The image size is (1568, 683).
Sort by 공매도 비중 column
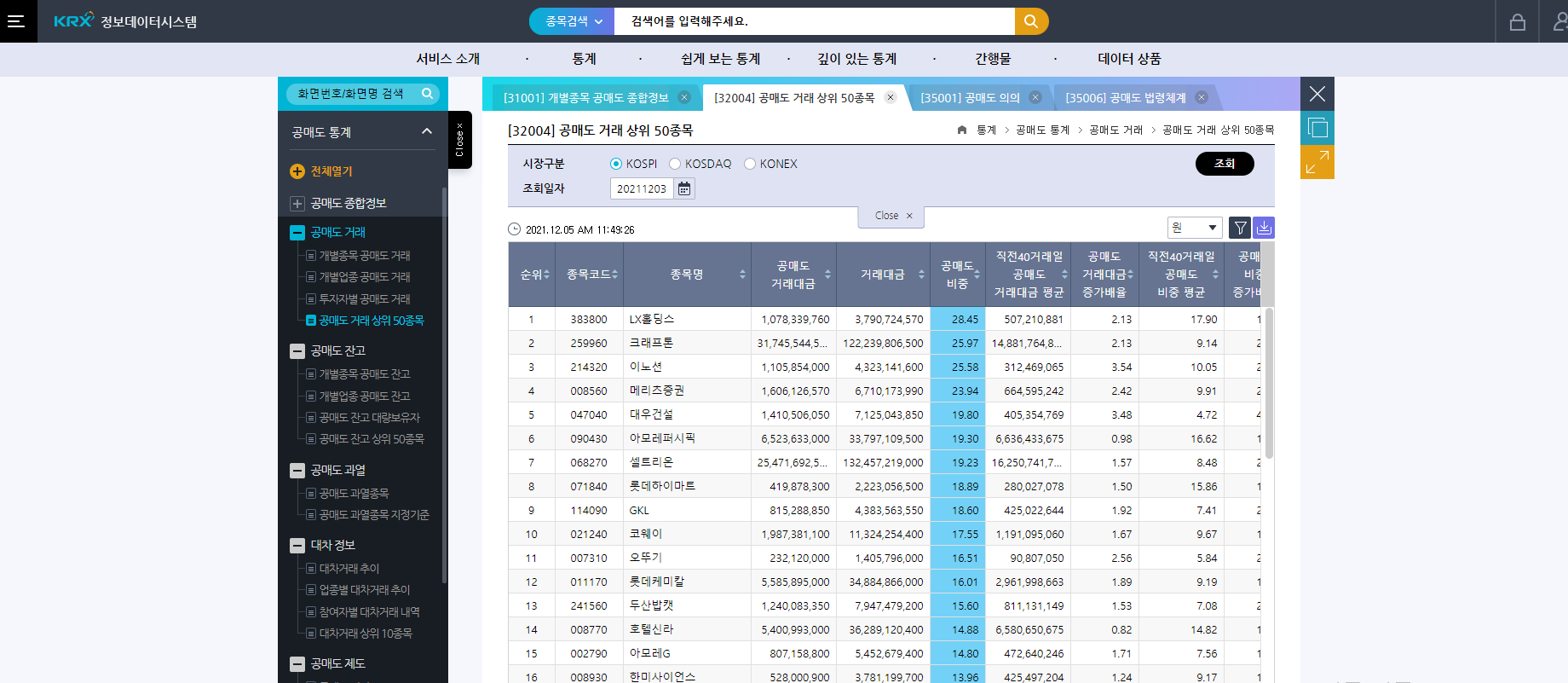coord(977,274)
